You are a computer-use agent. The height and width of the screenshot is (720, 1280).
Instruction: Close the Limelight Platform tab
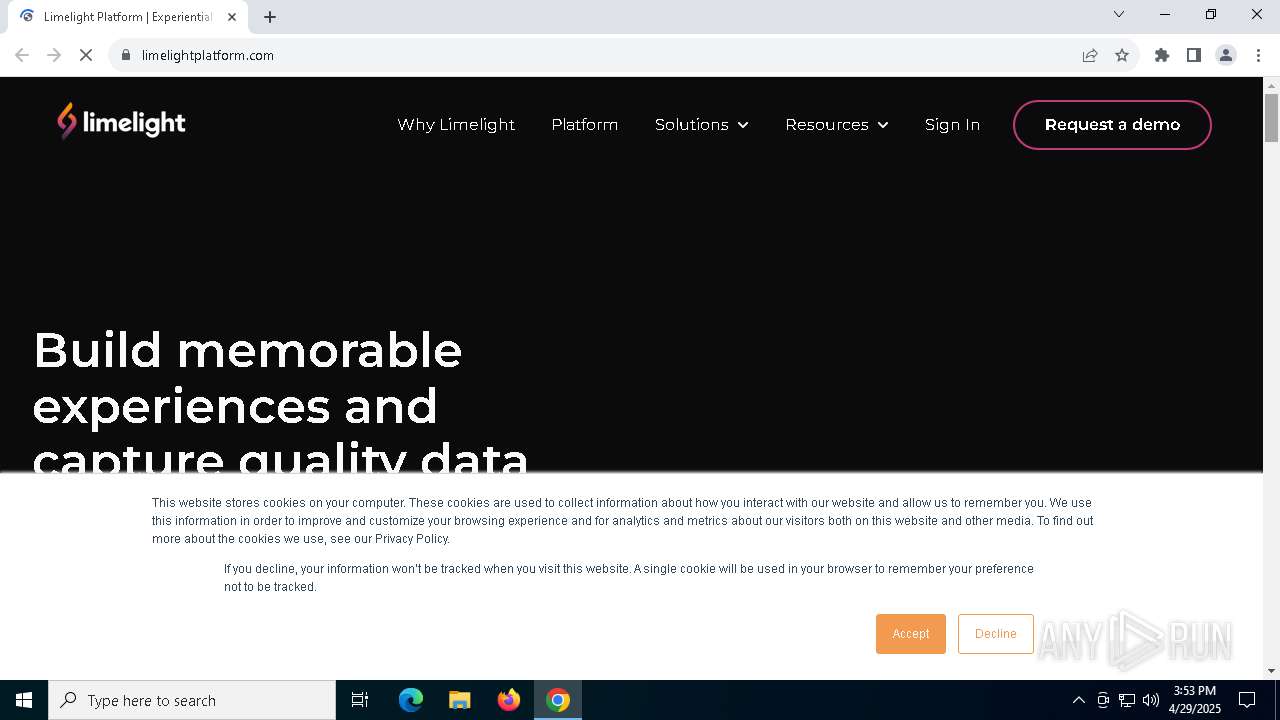232,16
